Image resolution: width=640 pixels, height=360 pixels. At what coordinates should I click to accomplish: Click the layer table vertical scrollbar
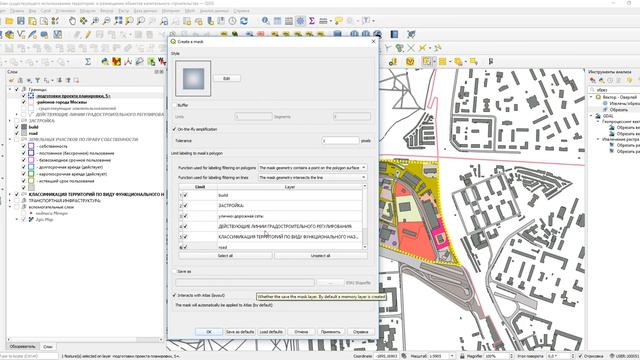[364, 216]
